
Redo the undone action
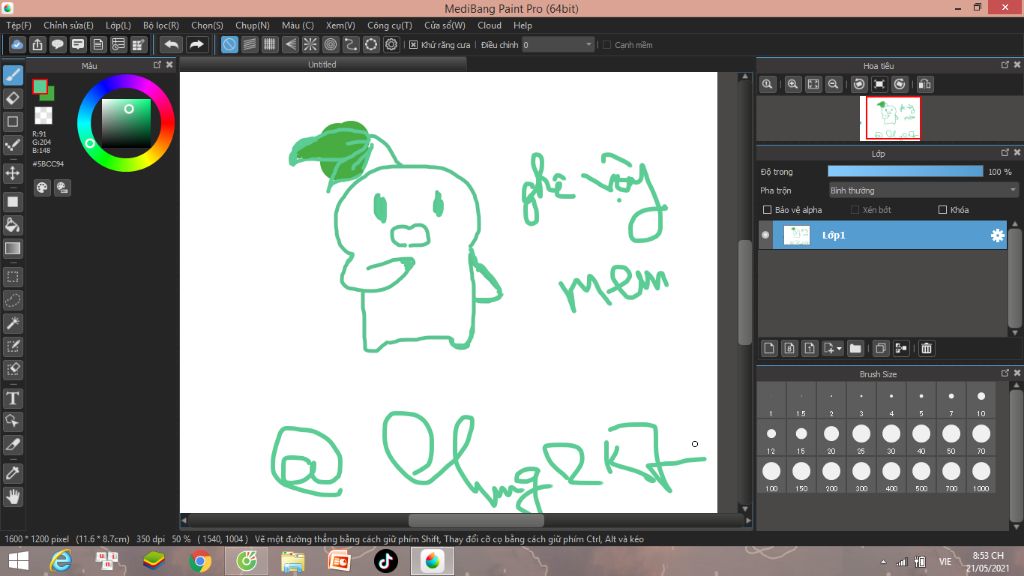click(x=196, y=44)
